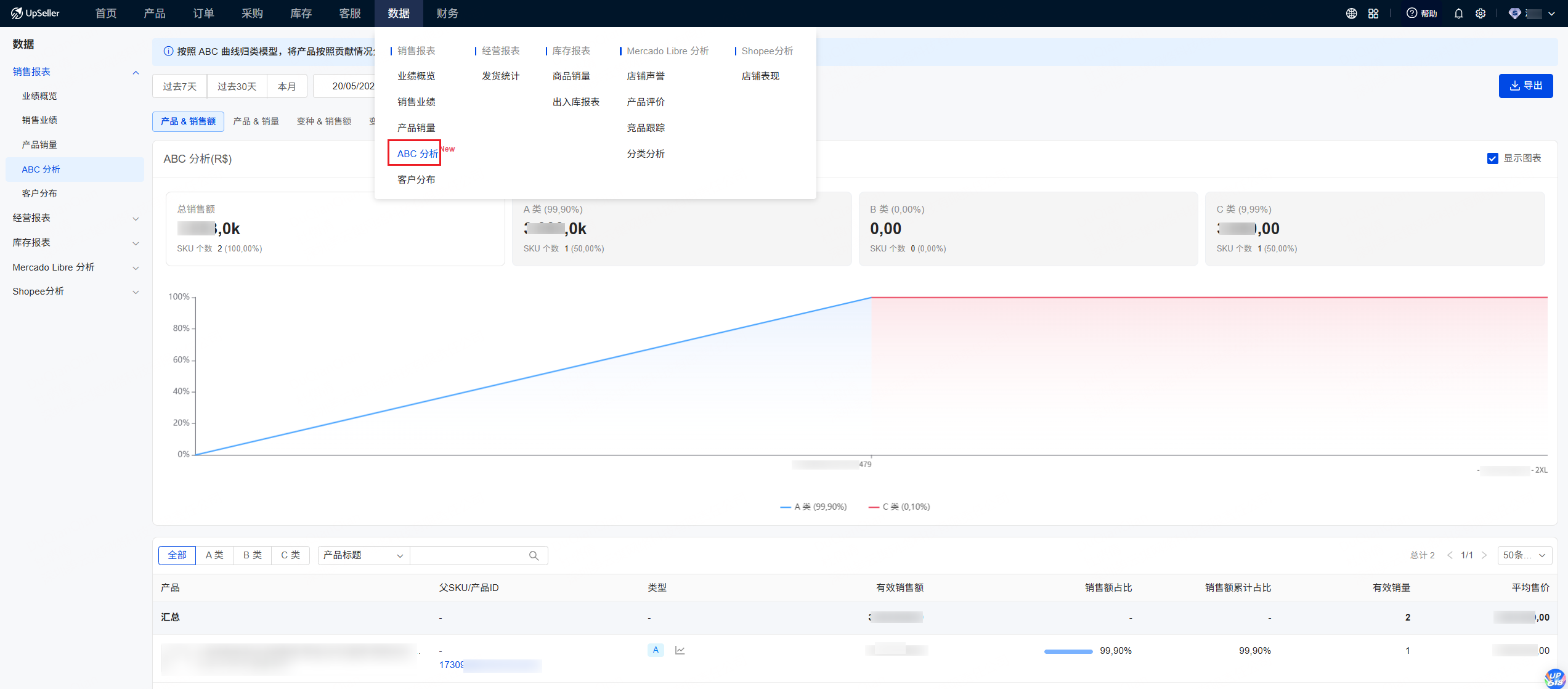Viewport: 1568px width, 689px height.
Task: Open the 产品标题 search field dropdown
Action: click(x=364, y=555)
